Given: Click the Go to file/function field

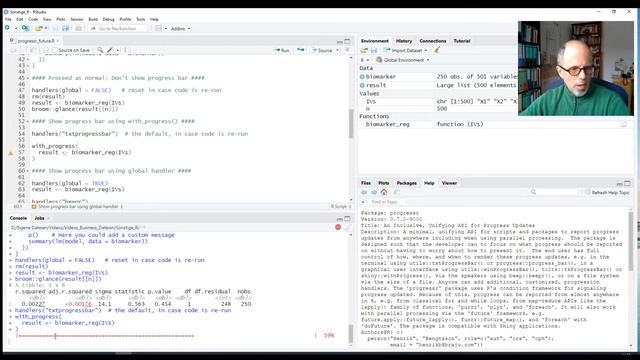Looking at the screenshot, I should 118,29.
